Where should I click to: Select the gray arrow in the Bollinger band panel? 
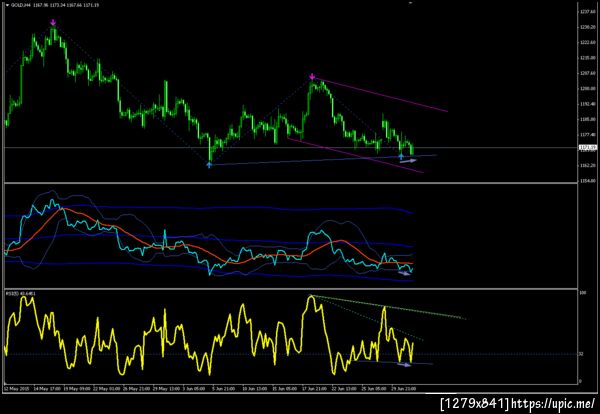[x=404, y=273]
